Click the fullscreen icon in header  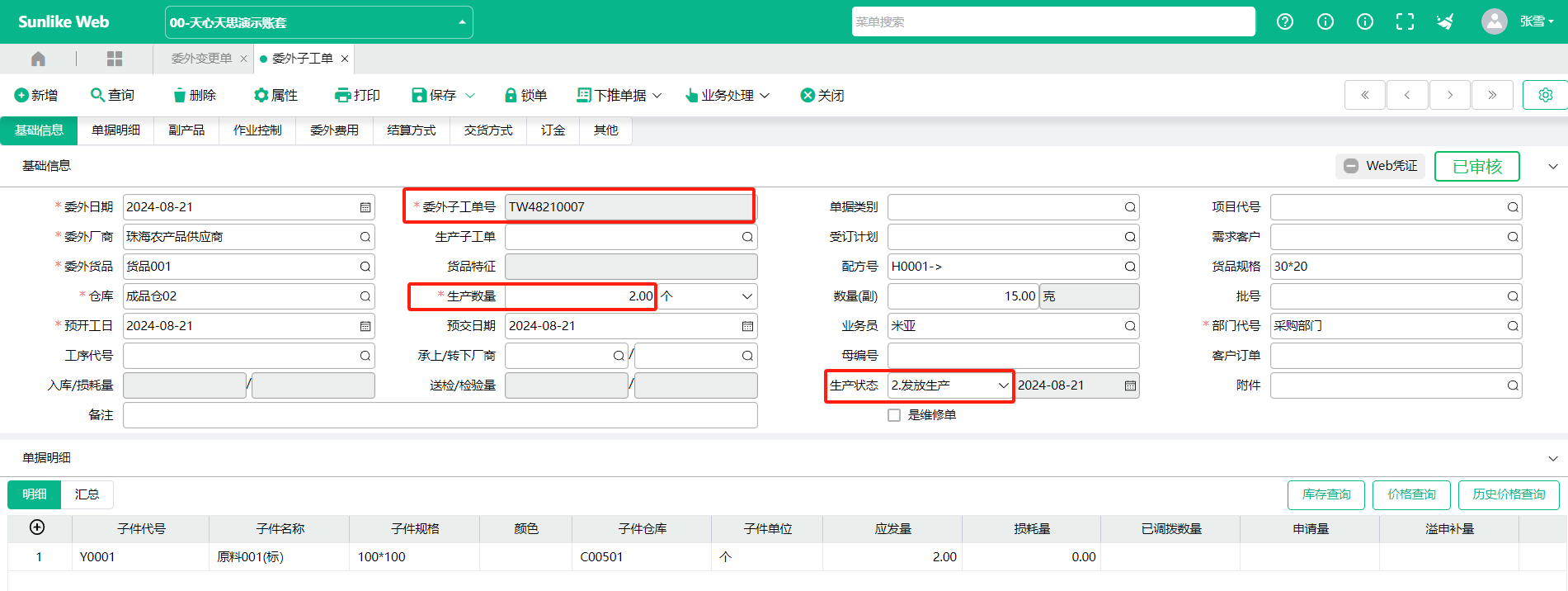pos(1405,22)
